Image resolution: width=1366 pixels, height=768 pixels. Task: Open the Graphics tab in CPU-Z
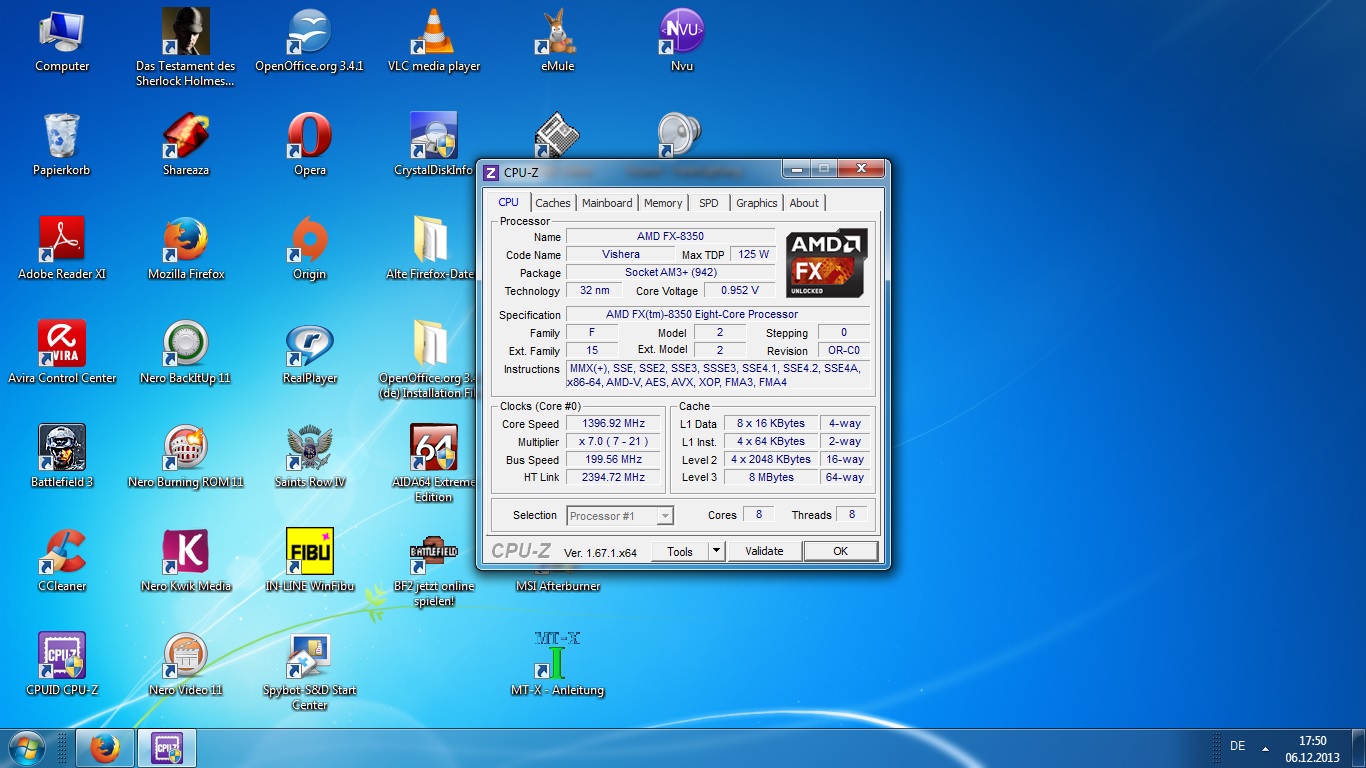757,203
